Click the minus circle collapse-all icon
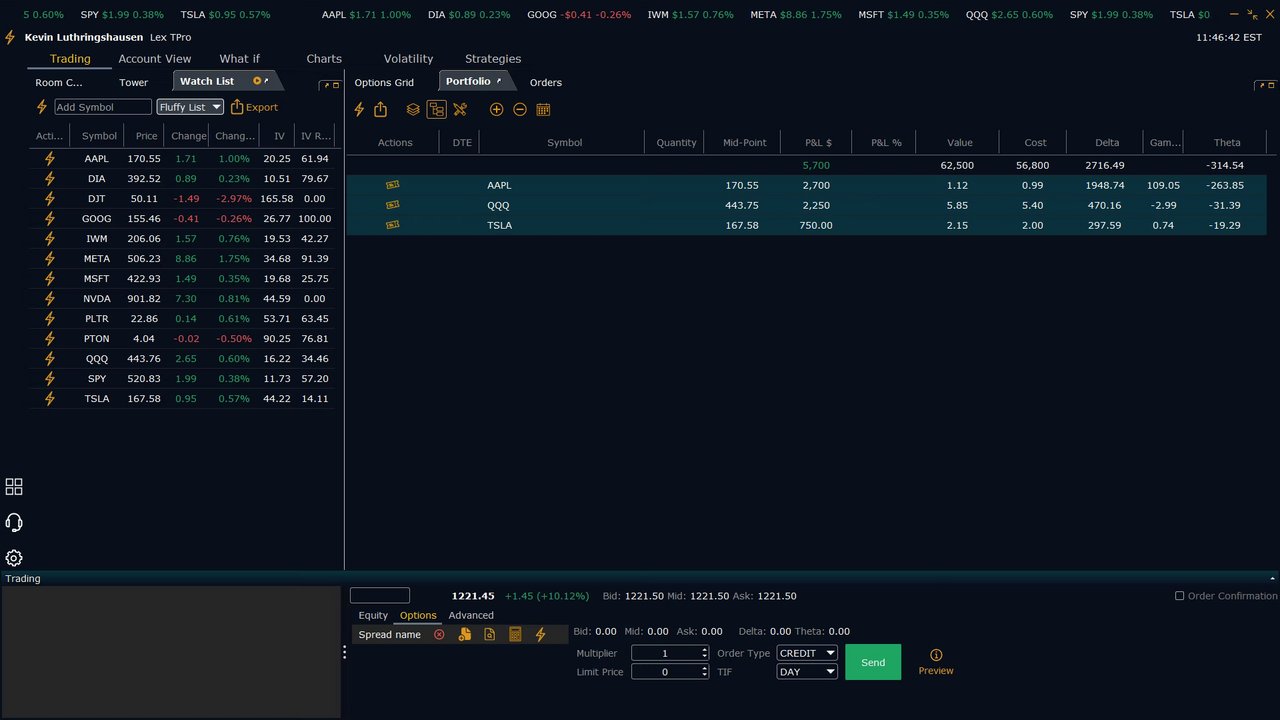1280x720 pixels. (520, 109)
